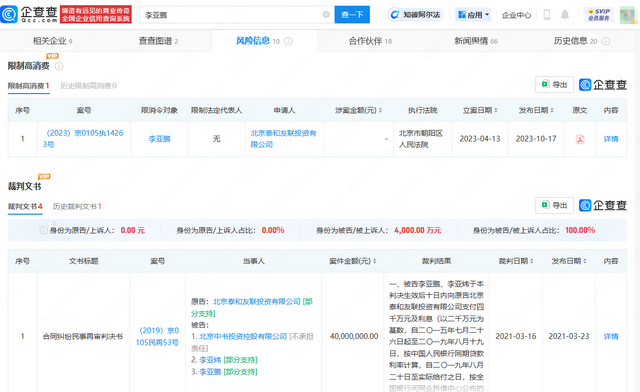The width and height of the screenshot is (640, 392).
Task: Open 知彼阿尔法 AI assistant
Action: pyautogui.click(x=416, y=15)
